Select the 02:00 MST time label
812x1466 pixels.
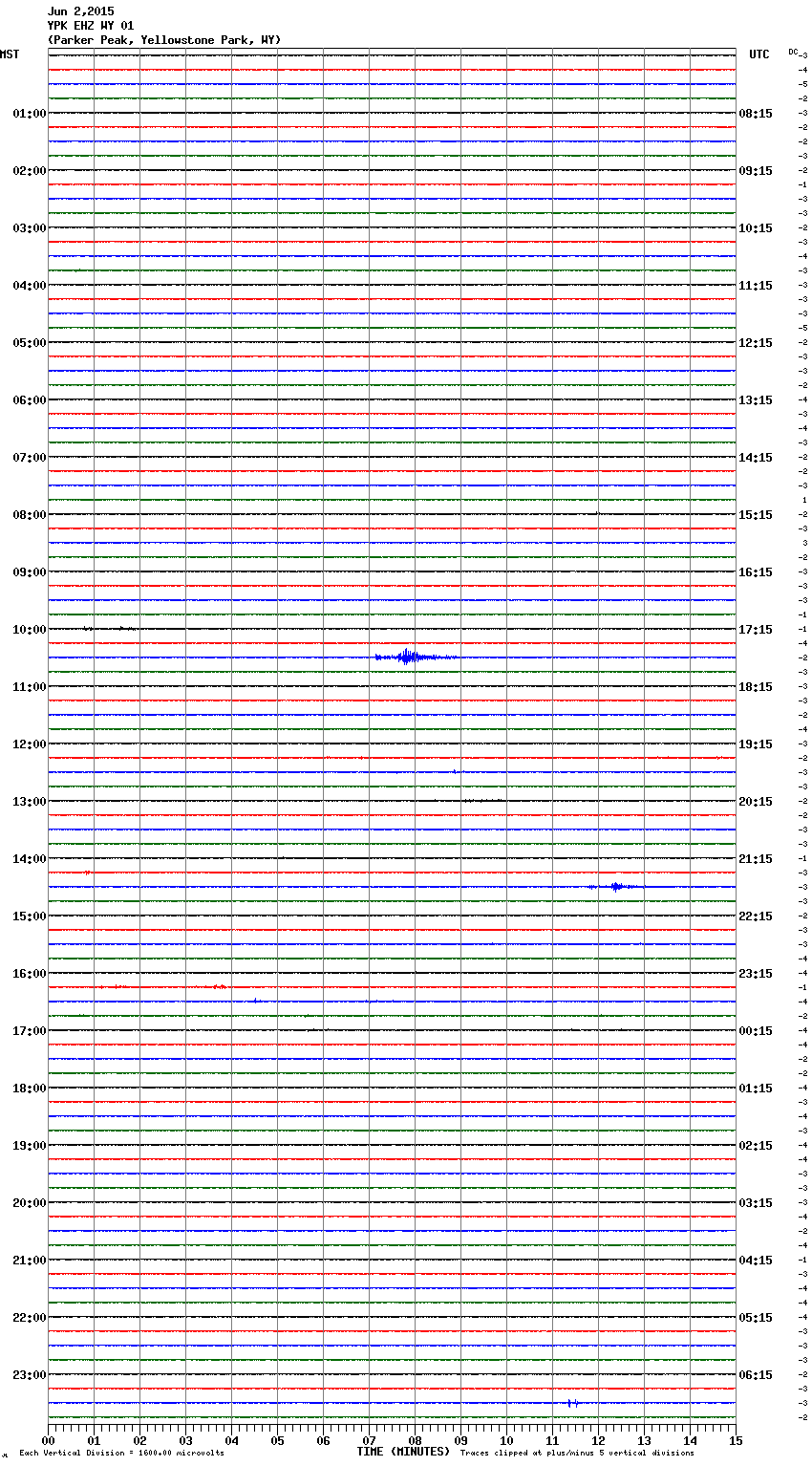pyautogui.click(x=30, y=171)
